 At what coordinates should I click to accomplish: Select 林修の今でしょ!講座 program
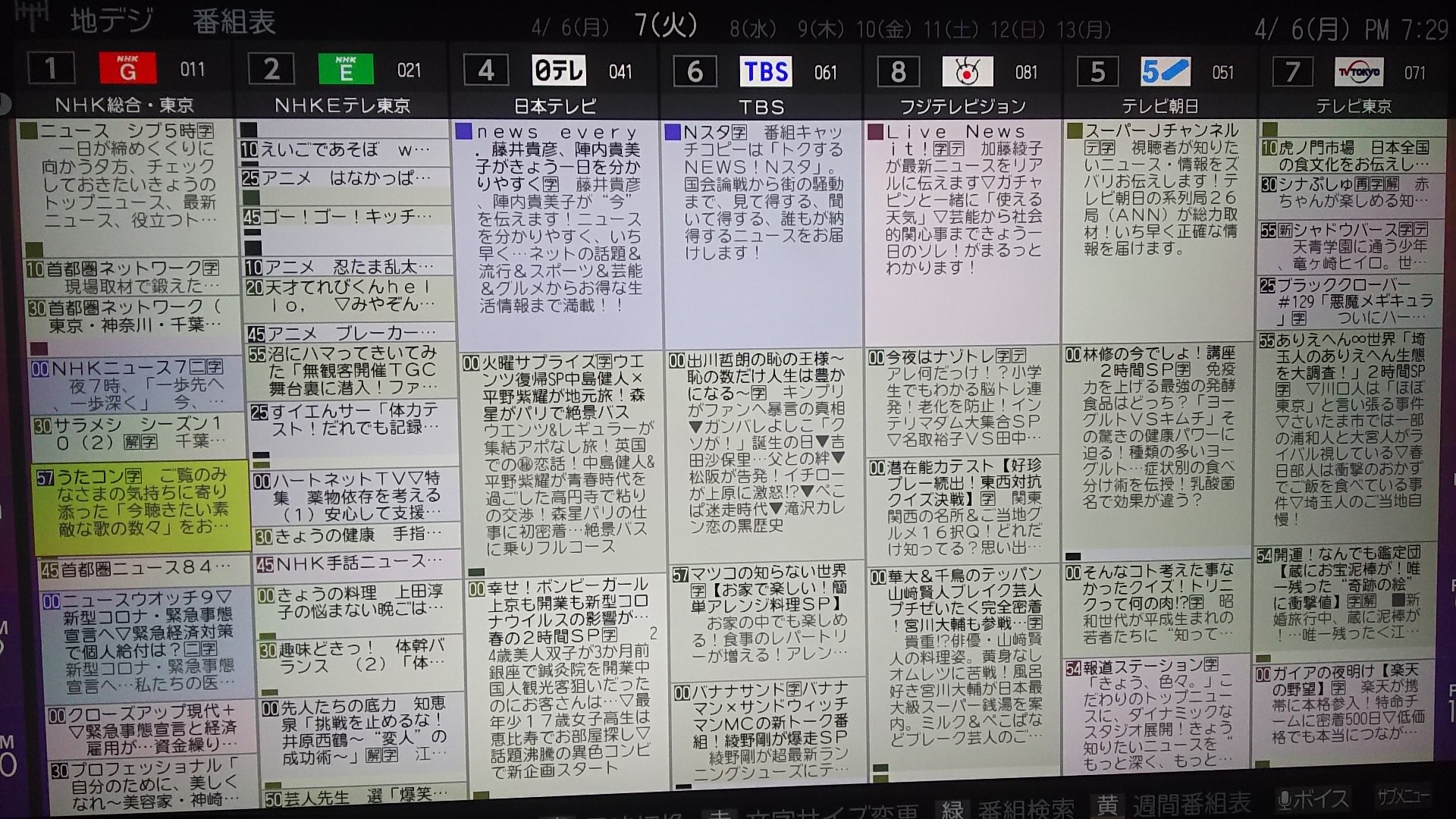[1156, 447]
